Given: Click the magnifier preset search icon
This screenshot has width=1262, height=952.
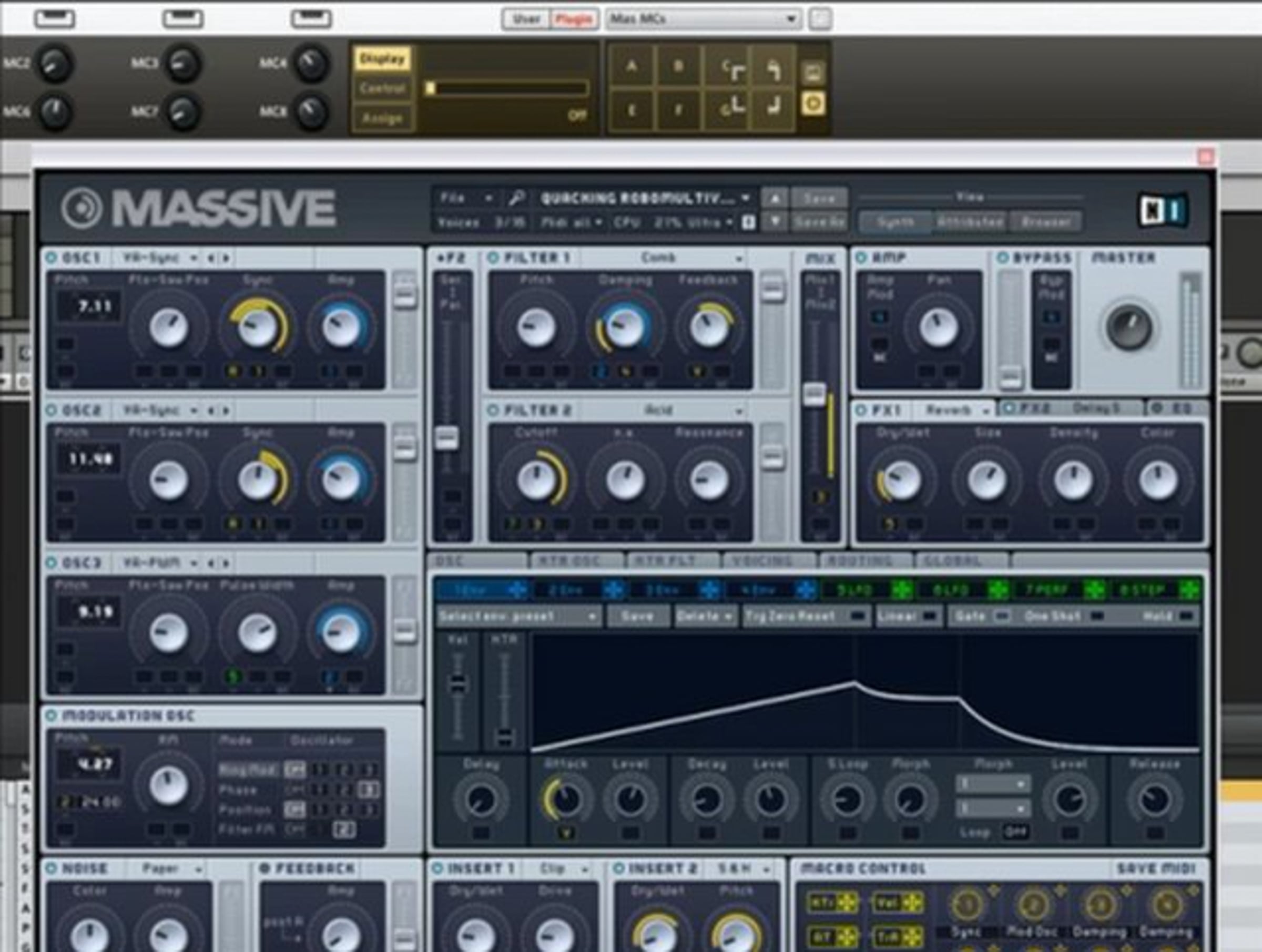Looking at the screenshot, I should (x=516, y=198).
